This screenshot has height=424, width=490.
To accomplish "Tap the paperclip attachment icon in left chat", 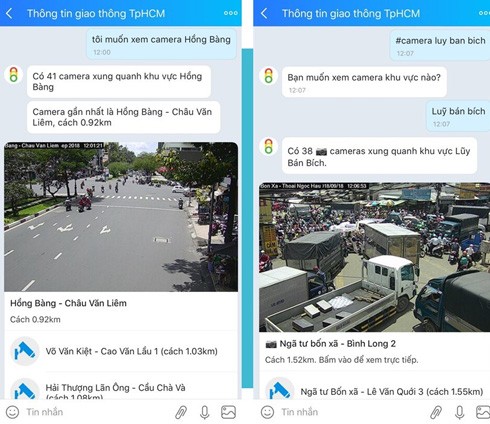I will click(181, 412).
